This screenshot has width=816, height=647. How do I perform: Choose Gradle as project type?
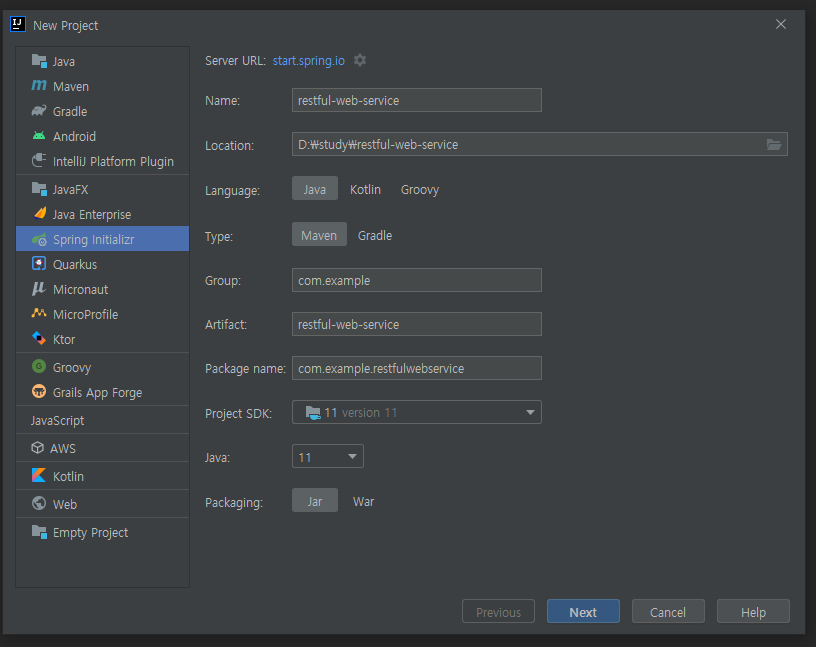coord(375,235)
